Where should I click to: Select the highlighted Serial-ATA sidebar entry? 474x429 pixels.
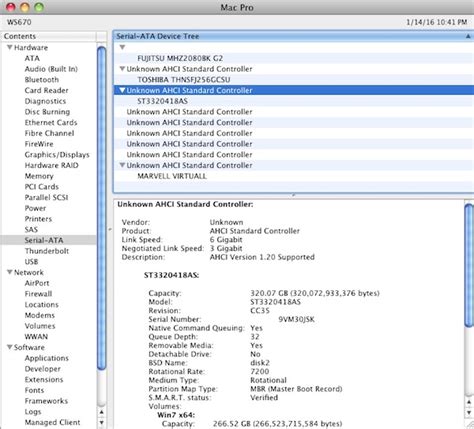49,240
